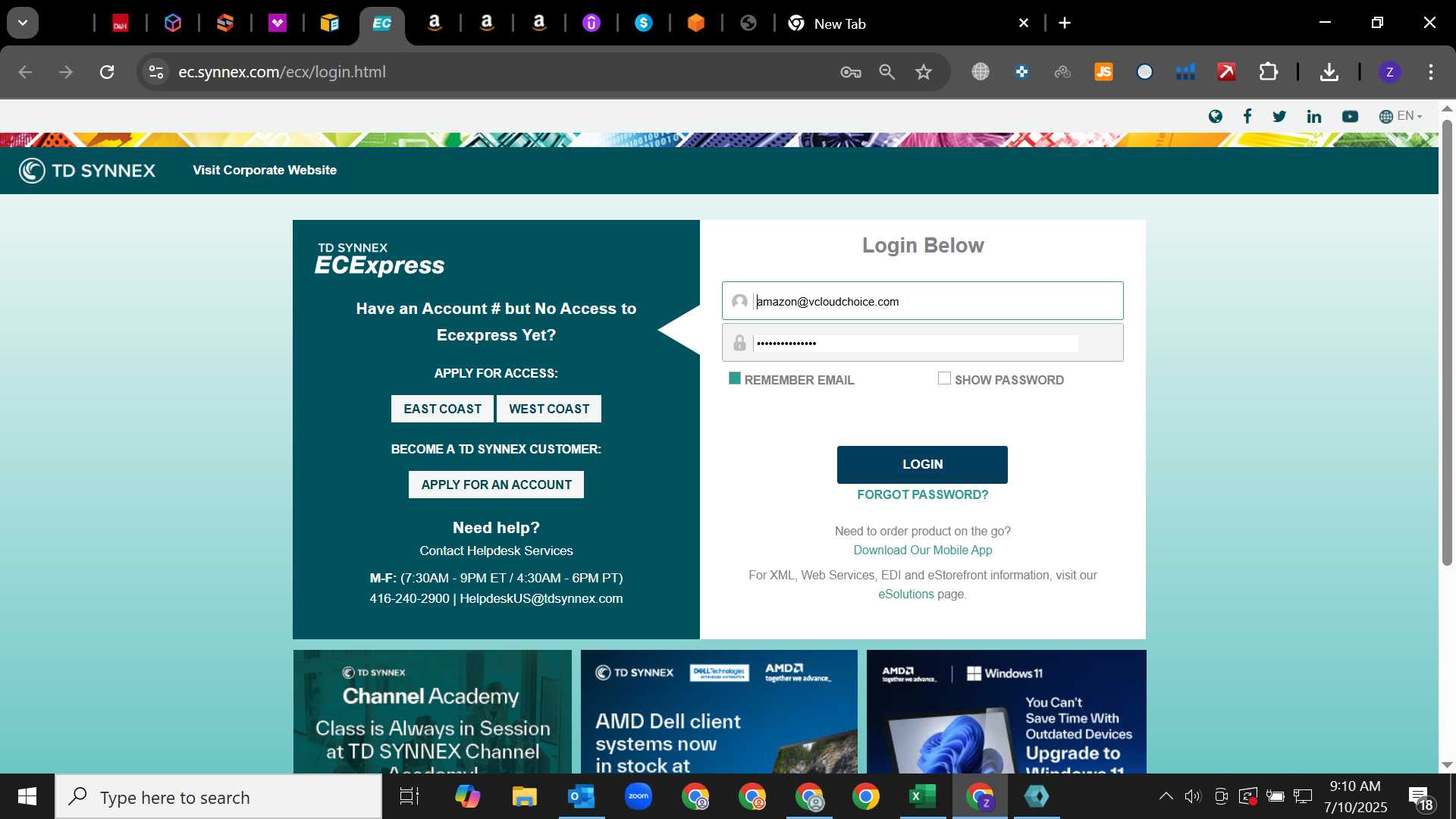Viewport: 1456px width, 819px height.
Task: Open File Explorer from taskbar
Action: pyautogui.click(x=524, y=797)
